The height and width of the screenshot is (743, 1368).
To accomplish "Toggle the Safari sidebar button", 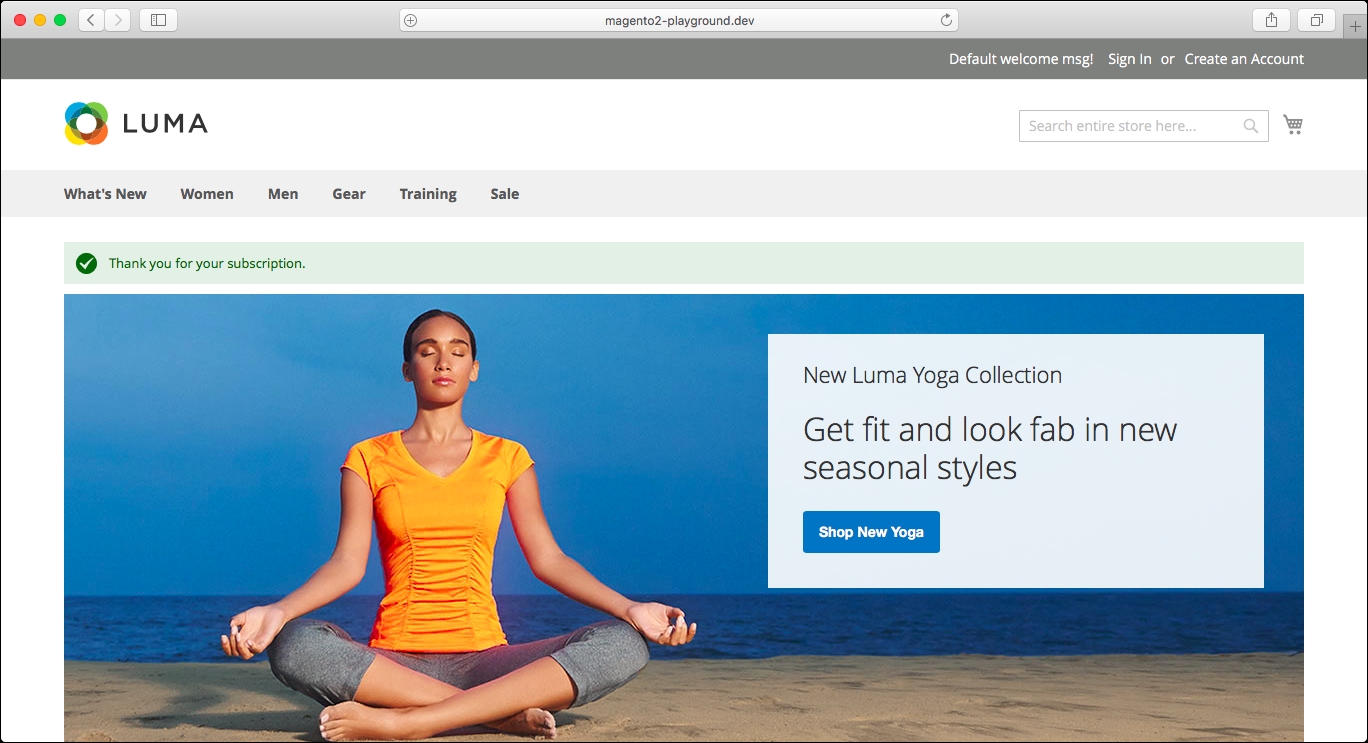I will 158,20.
